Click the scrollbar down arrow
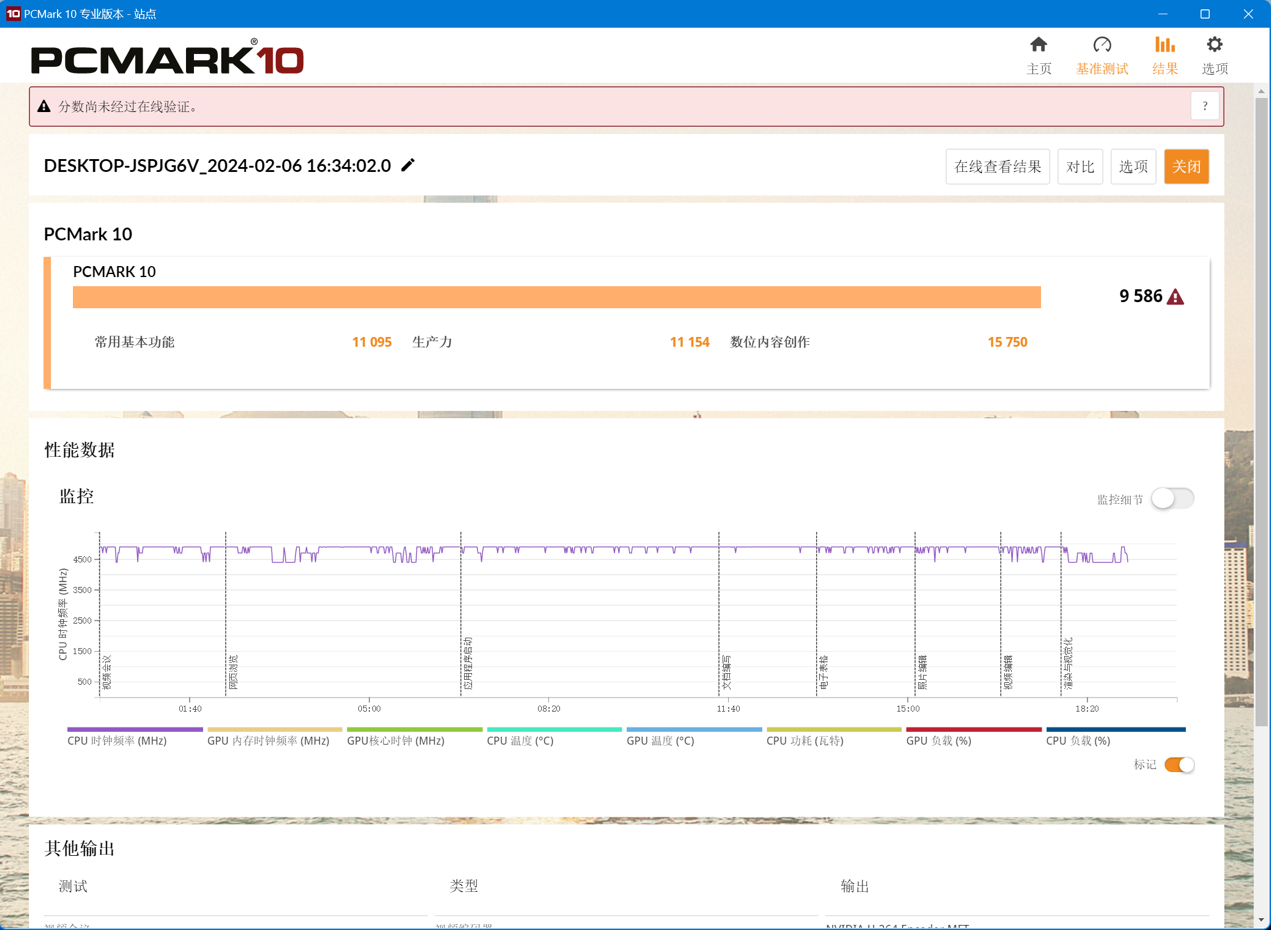Screen dimensions: 1271x930 (x=1262, y=920)
